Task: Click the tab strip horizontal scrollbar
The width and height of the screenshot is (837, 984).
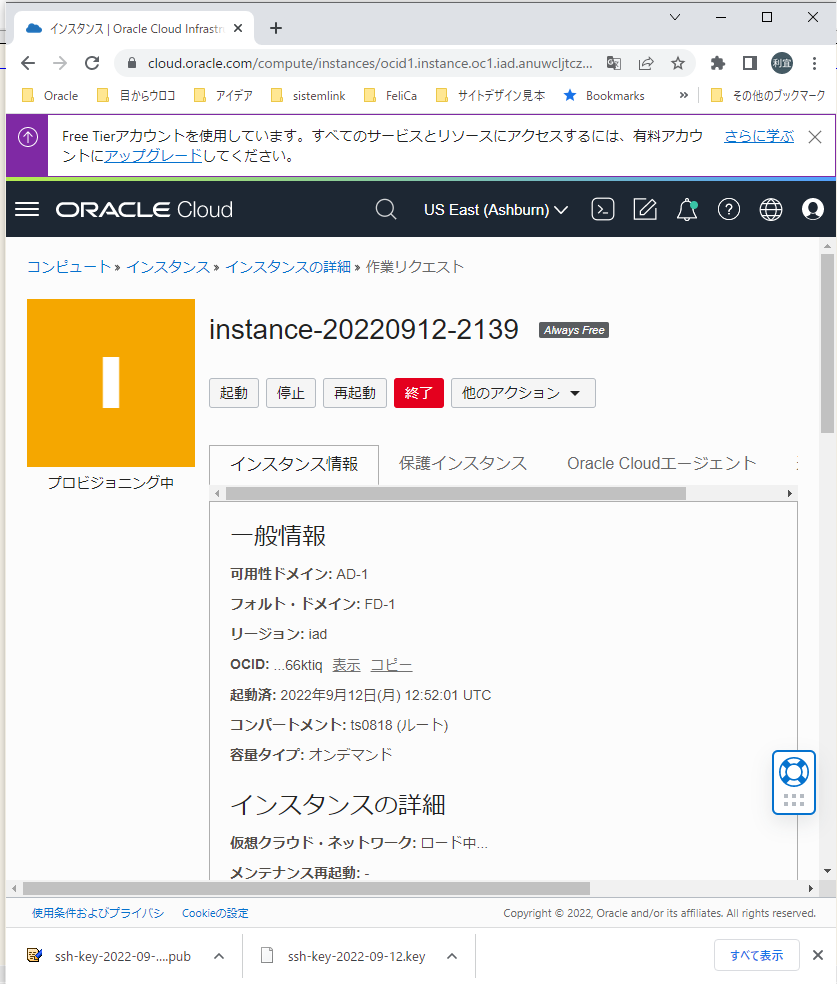Action: (x=456, y=494)
